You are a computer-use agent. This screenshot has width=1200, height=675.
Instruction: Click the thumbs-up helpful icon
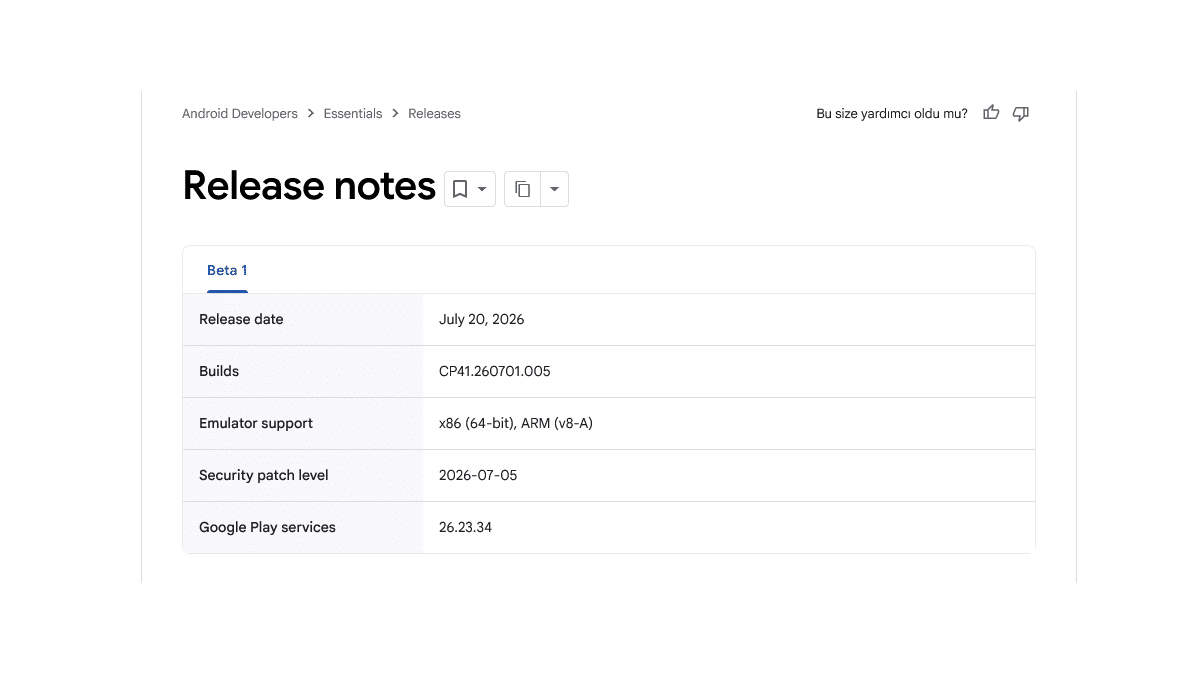[x=991, y=113]
